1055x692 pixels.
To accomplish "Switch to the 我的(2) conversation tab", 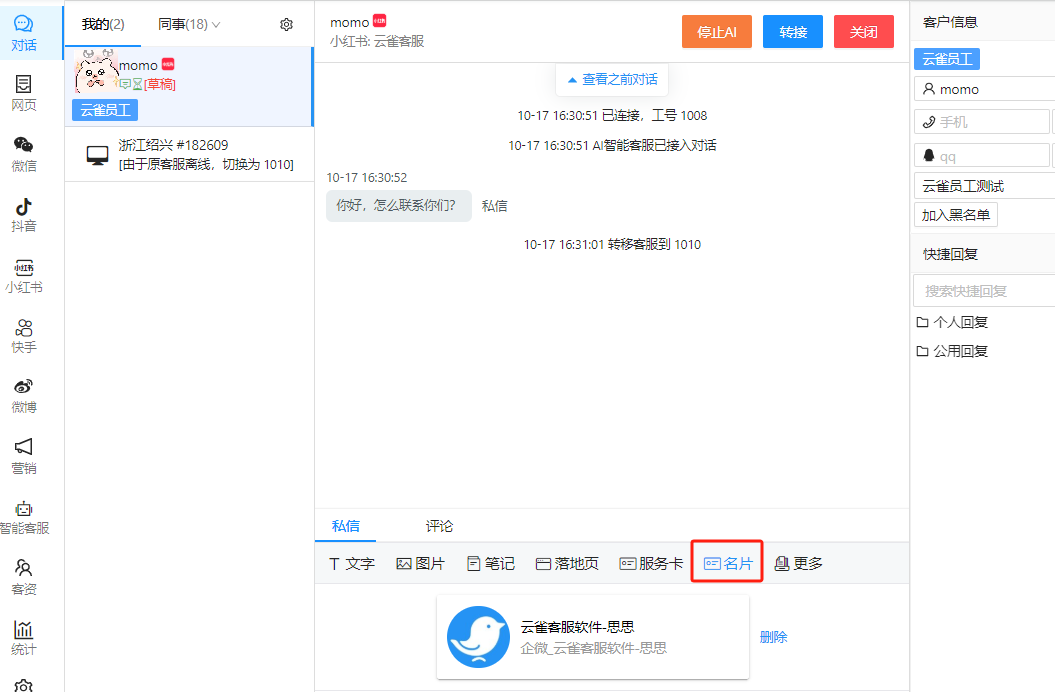I will tap(103, 23).
